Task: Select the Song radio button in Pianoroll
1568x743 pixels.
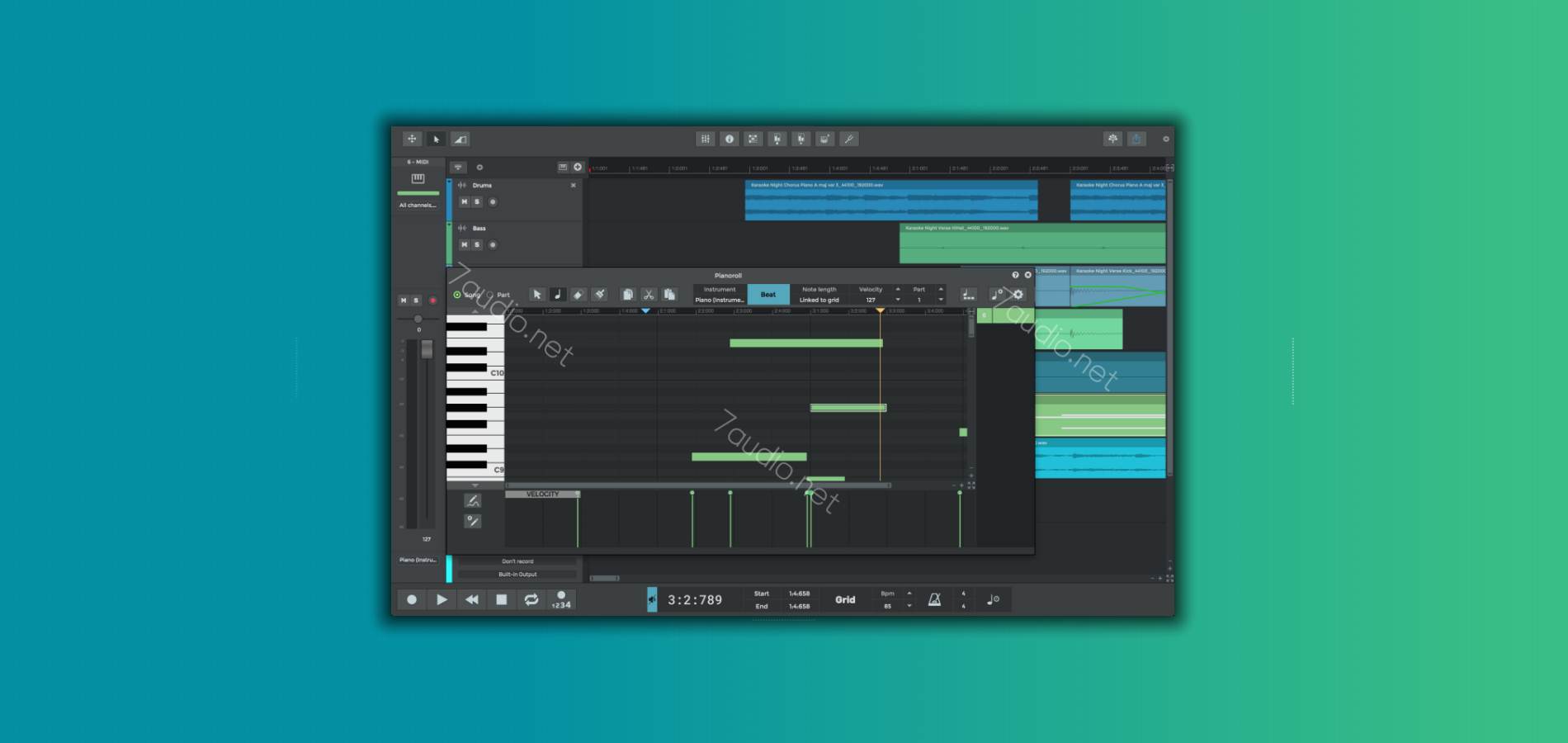Action: point(457,295)
